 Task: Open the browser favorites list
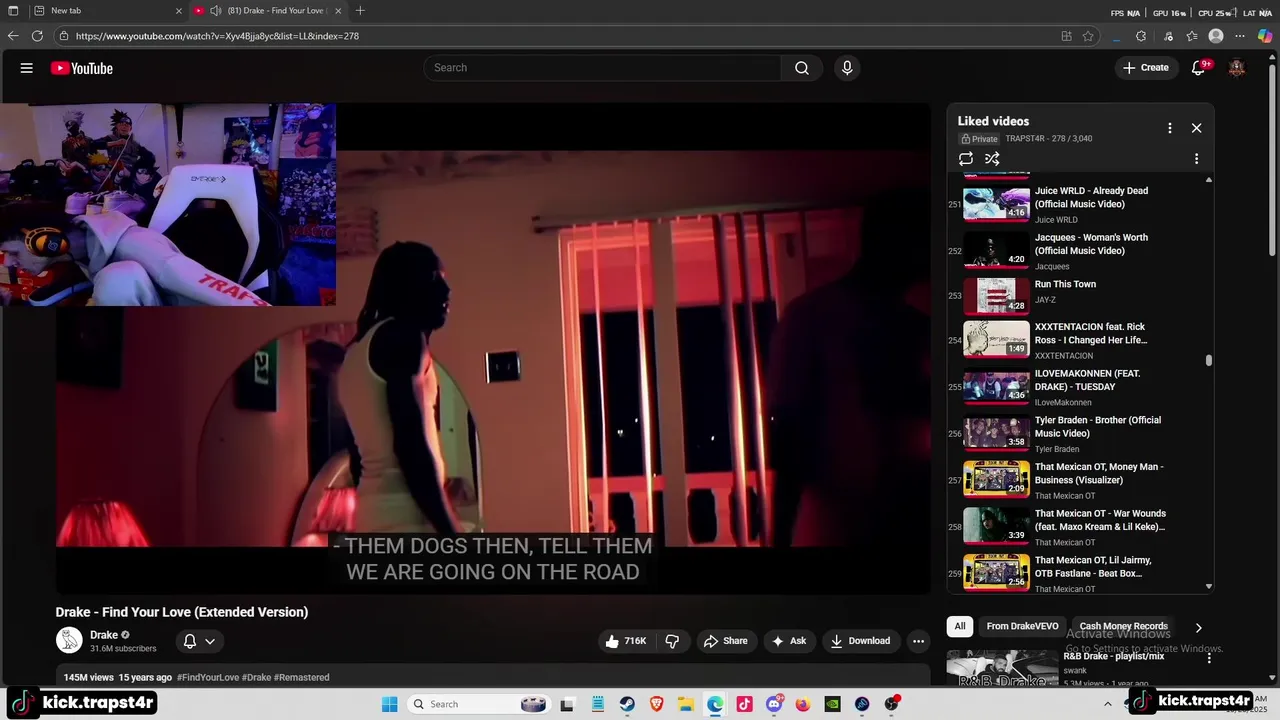point(1192,36)
